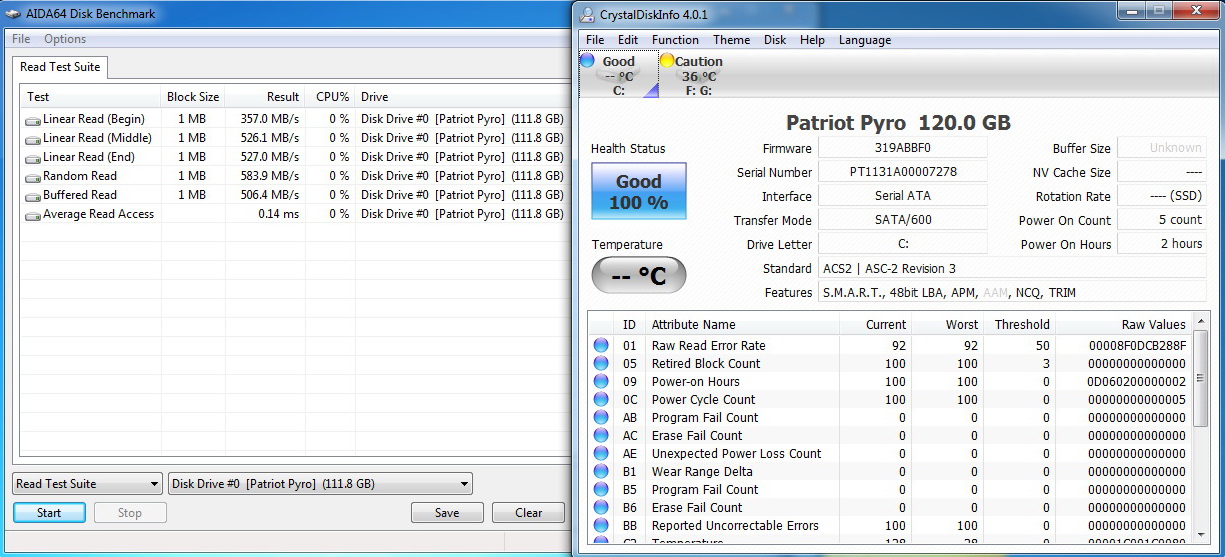Open the Help menu in CrystalDiskInfo
This screenshot has width=1225, height=557.
pyautogui.click(x=812, y=40)
